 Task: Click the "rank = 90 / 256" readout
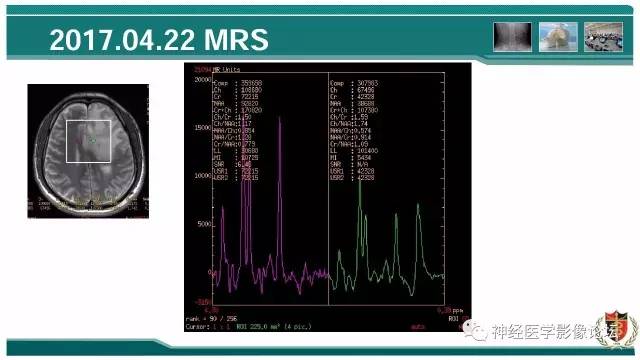[x=211, y=319]
